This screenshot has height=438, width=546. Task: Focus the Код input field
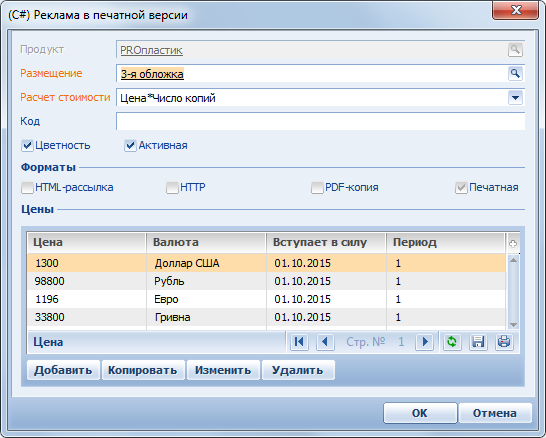[320, 121]
